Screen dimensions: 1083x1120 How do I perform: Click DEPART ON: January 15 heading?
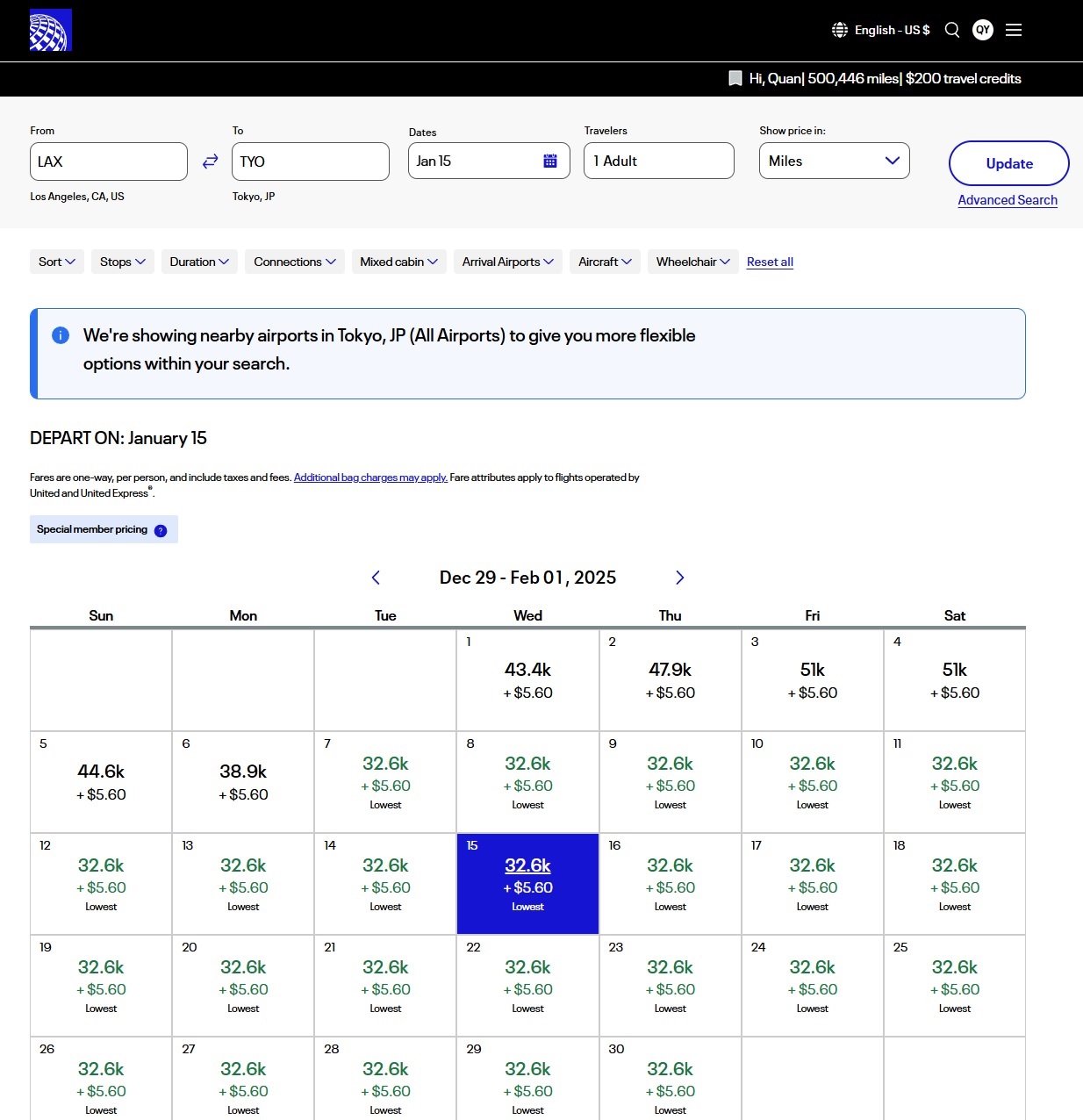118,438
